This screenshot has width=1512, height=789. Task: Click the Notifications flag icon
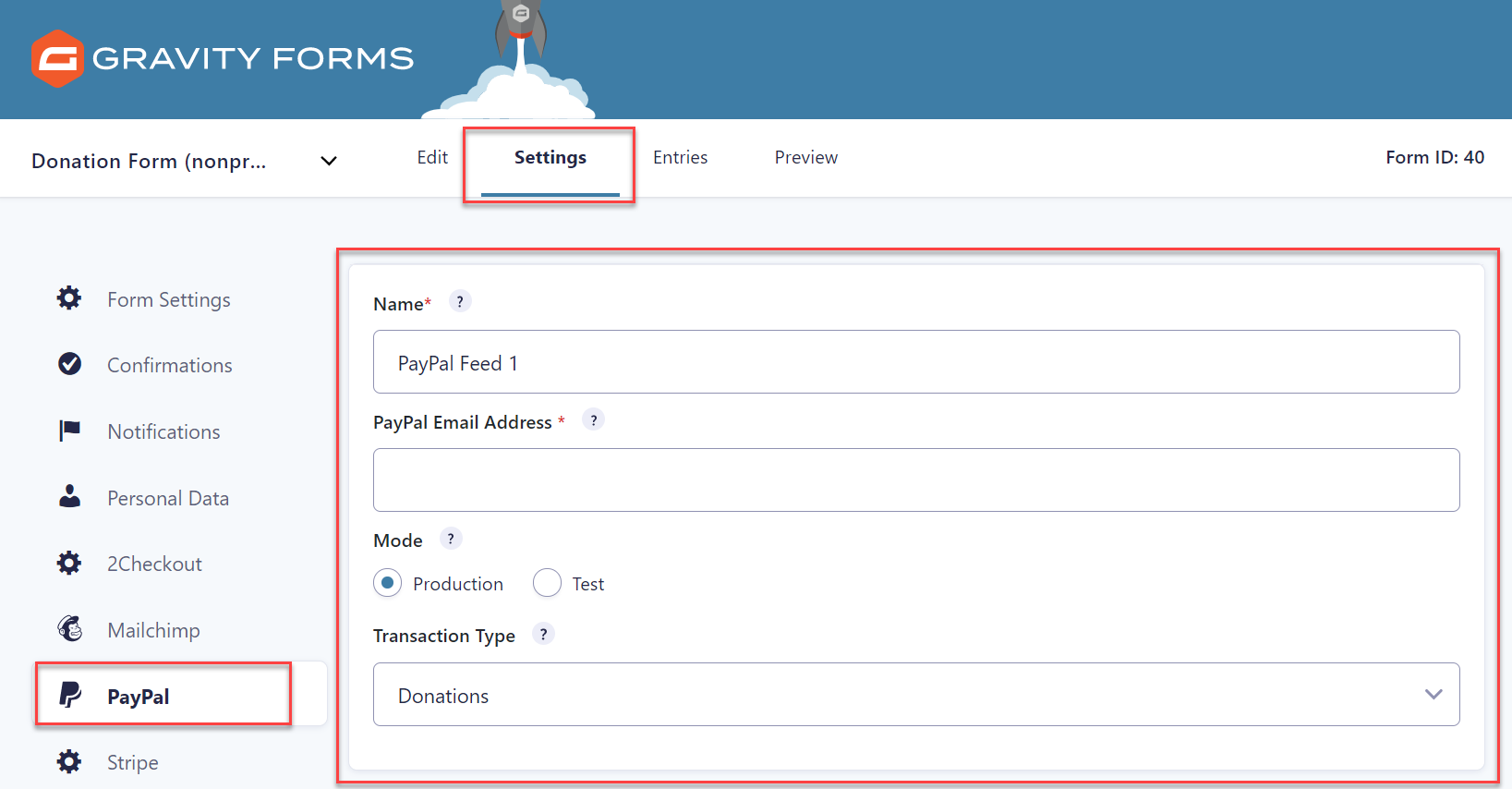(x=69, y=431)
